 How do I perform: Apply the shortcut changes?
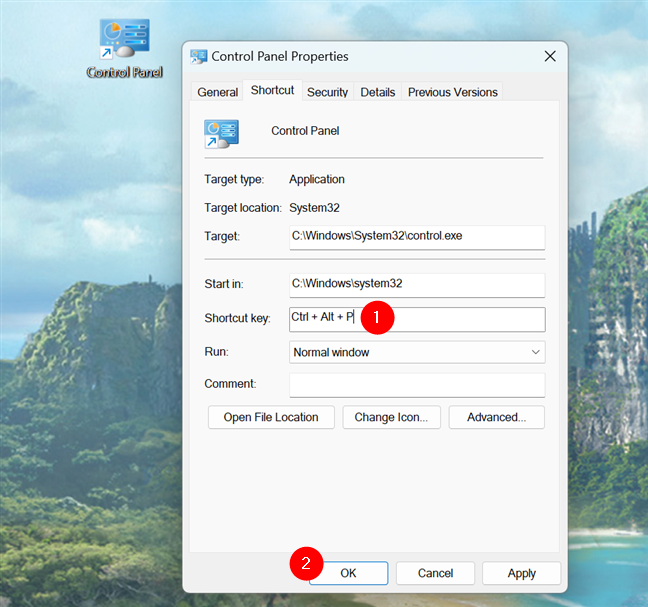pos(522,573)
